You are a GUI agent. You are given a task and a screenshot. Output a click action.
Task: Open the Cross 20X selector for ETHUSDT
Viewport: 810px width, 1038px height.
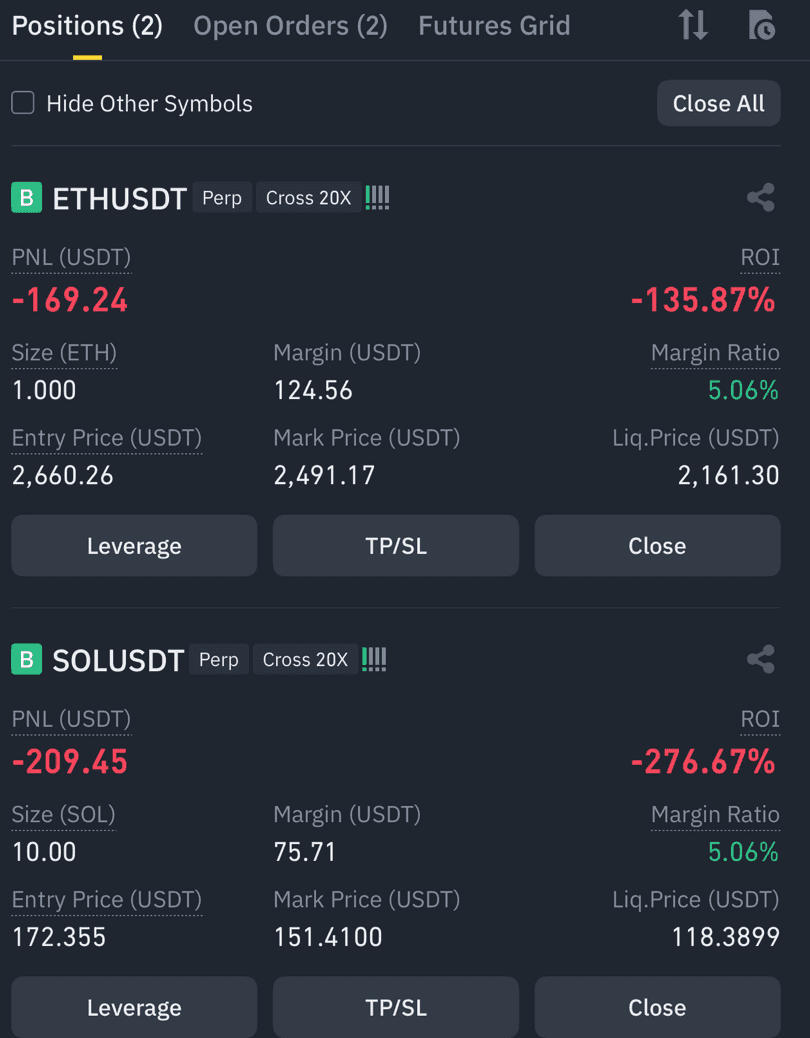tap(308, 198)
